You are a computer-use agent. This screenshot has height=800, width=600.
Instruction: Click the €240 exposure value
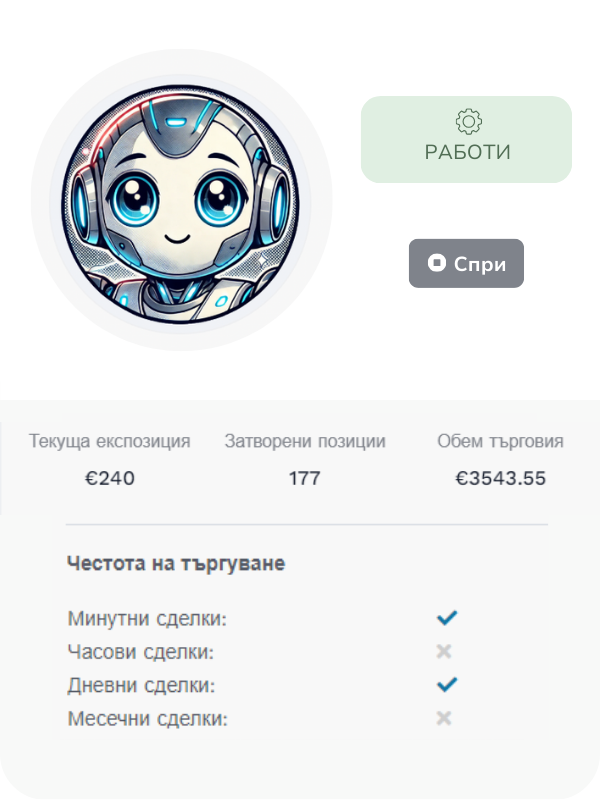110,478
